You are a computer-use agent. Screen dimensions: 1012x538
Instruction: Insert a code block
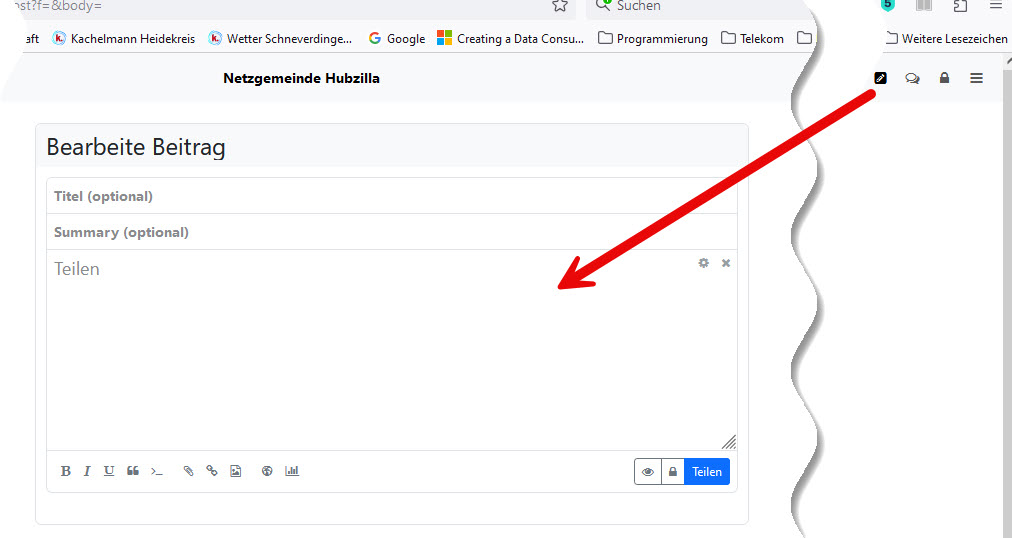point(157,472)
